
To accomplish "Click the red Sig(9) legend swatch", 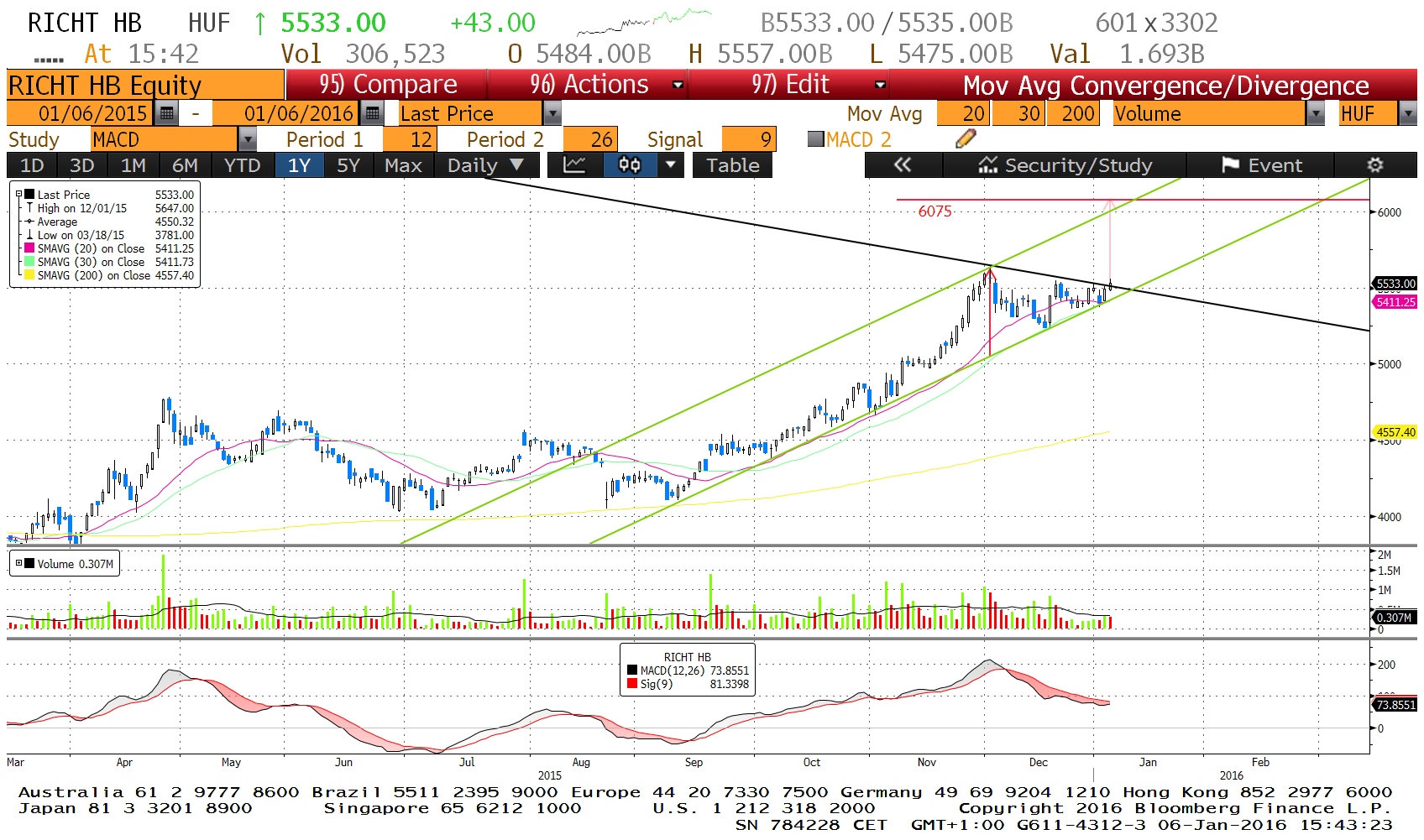I will click(x=632, y=684).
